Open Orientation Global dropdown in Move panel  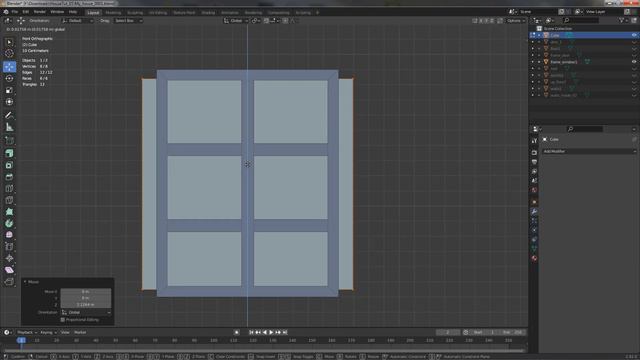click(86, 312)
